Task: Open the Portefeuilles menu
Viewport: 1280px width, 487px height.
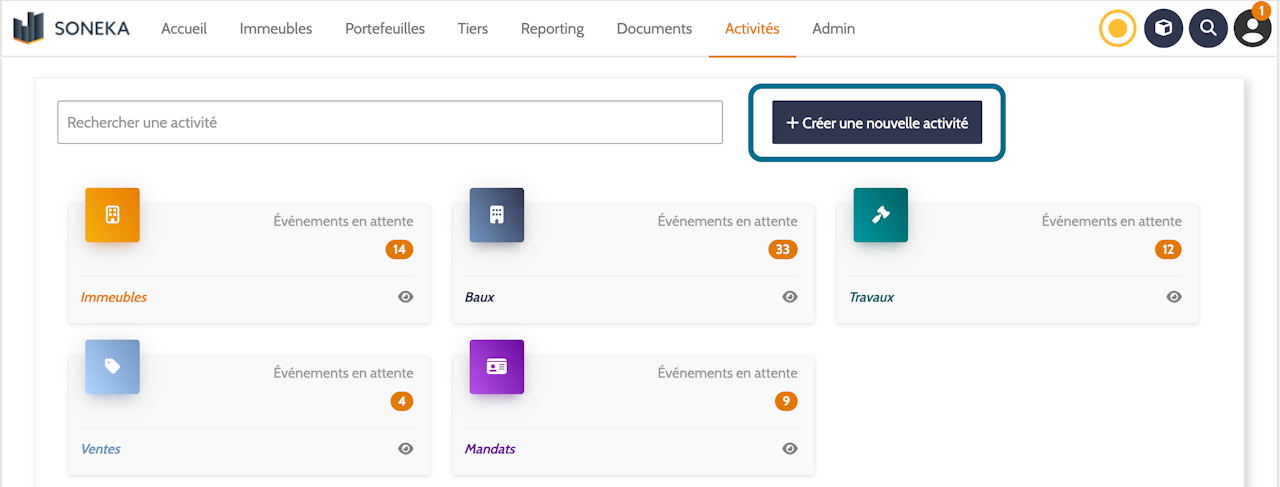Action: [x=385, y=29]
